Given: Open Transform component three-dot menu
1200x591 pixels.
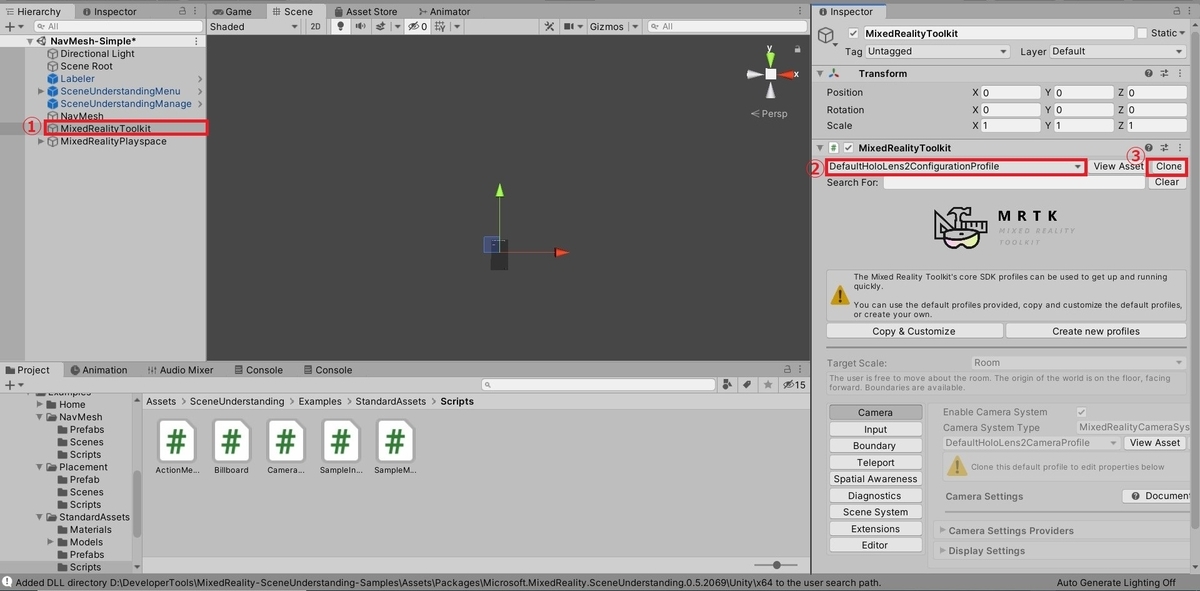Looking at the screenshot, I should pyautogui.click(x=1180, y=73).
